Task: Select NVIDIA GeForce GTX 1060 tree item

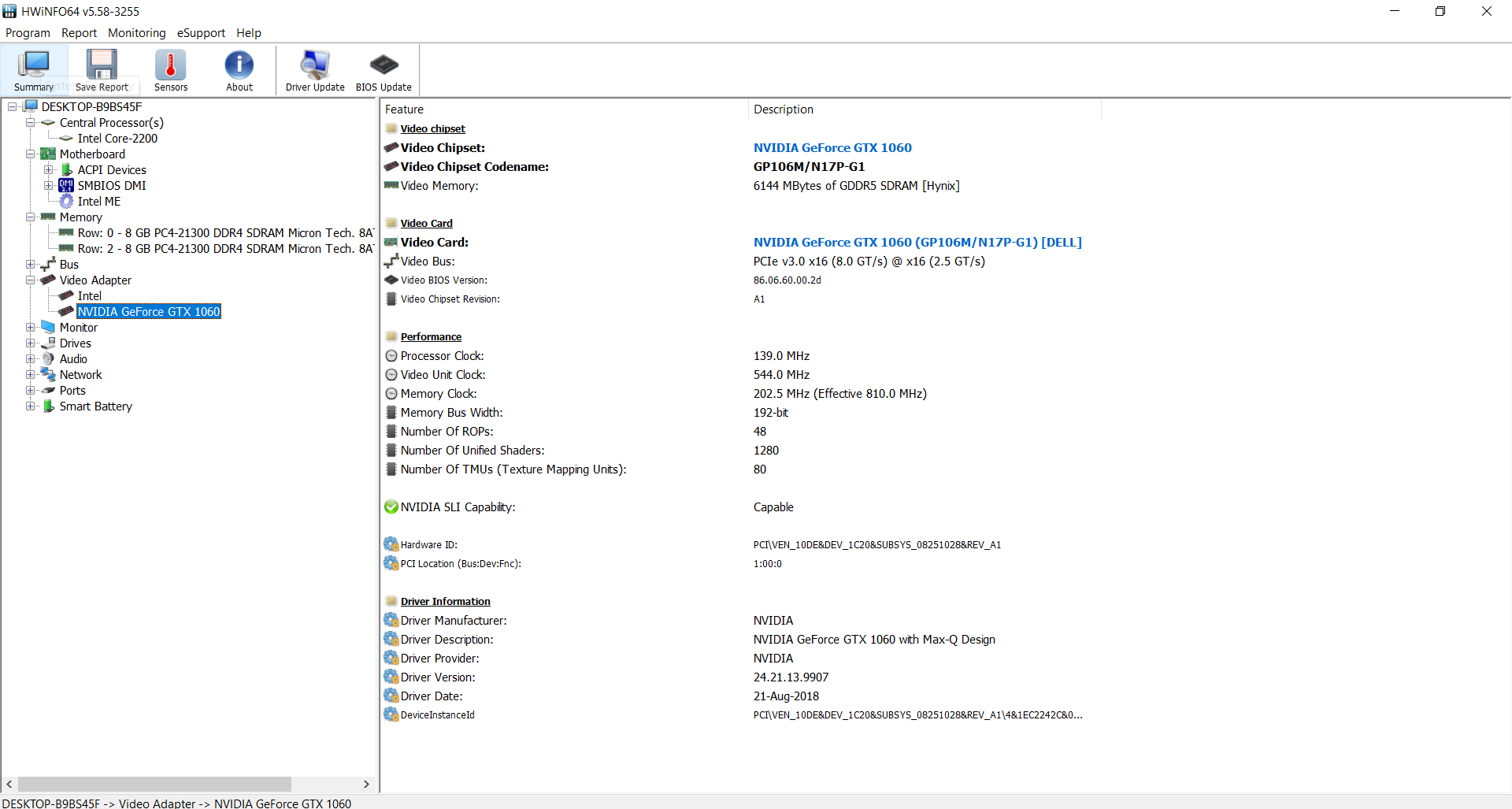Action: click(x=149, y=312)
